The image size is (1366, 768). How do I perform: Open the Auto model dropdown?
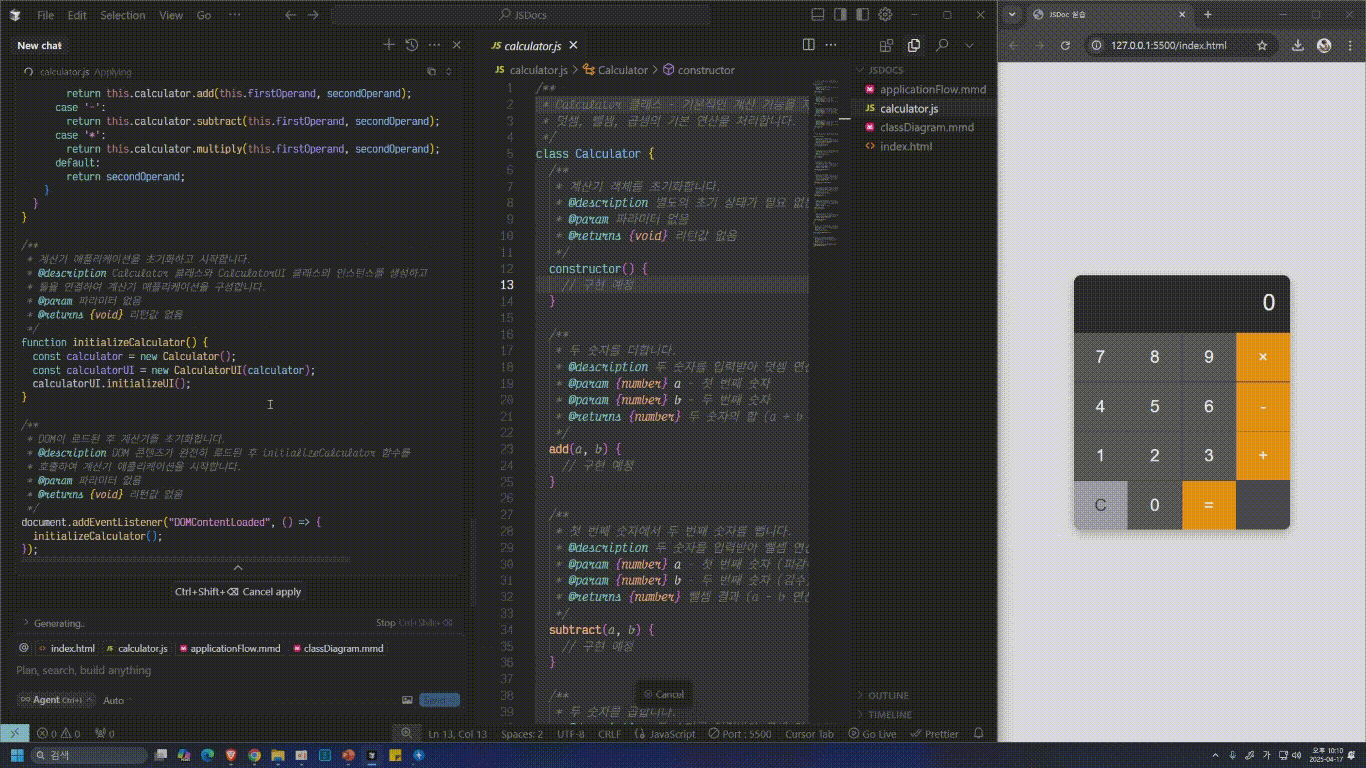tap(114, 700)
